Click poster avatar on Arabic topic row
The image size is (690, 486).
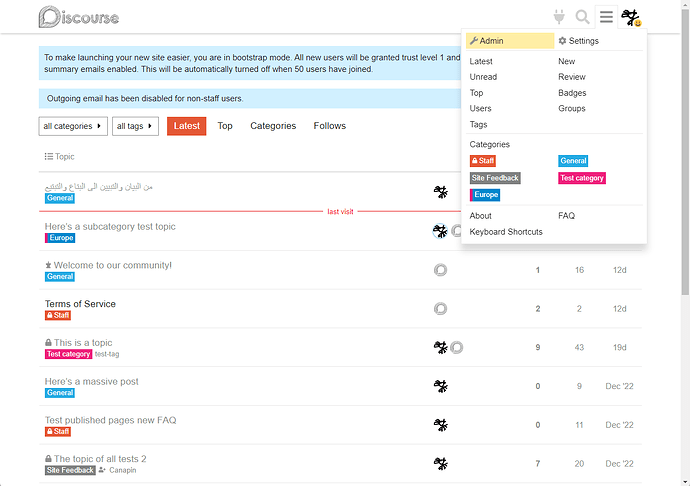coord(440,192)
